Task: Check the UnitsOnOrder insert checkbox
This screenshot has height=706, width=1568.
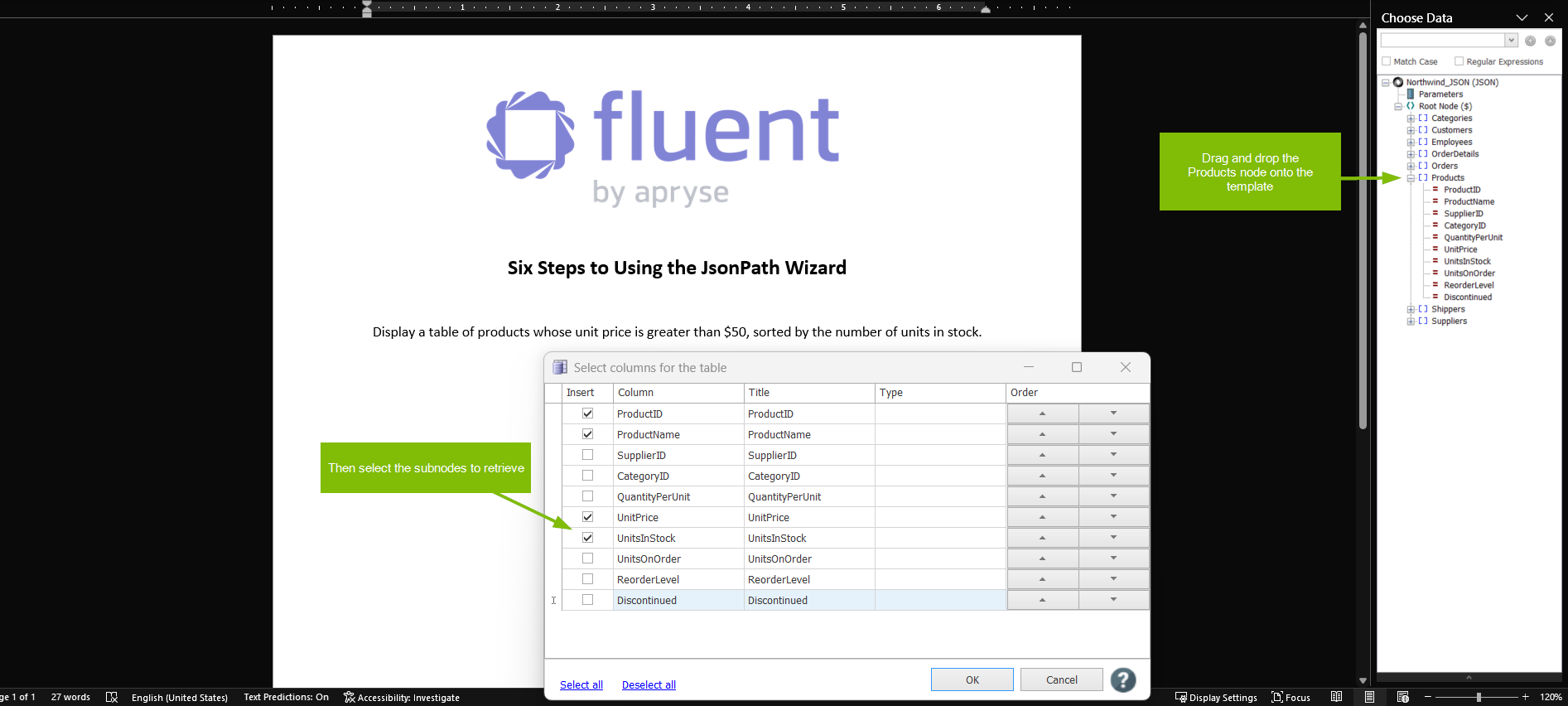Action: (587, 558)
